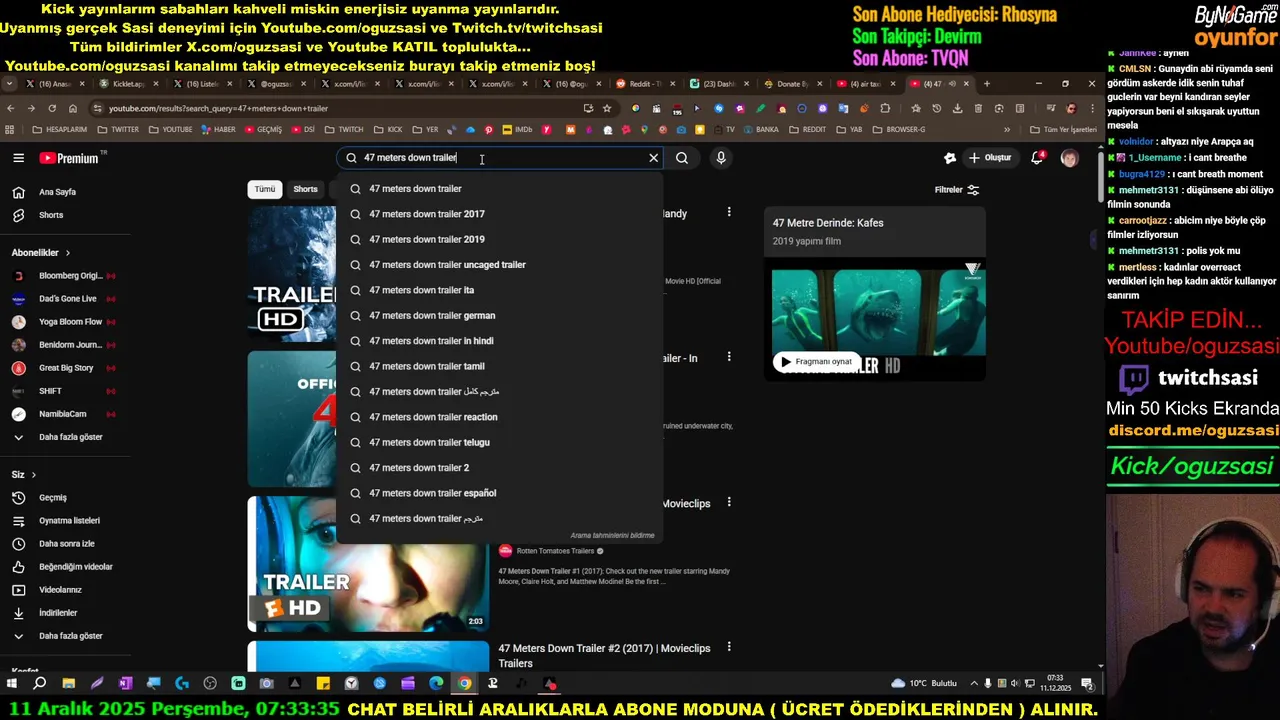1280x720 pixels.
Task: Select suggestion "47 meters down trailer español"
Action: pyautogui.click(x=500, y=493)
